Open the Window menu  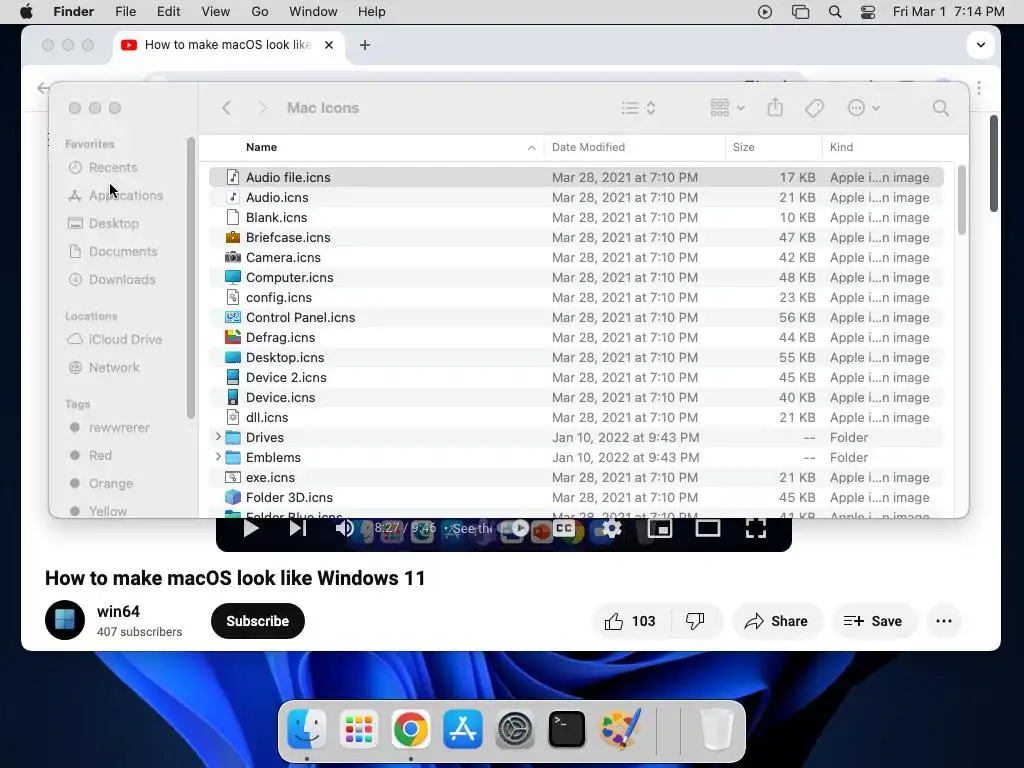pyautogui.click(x=313, y=12)
